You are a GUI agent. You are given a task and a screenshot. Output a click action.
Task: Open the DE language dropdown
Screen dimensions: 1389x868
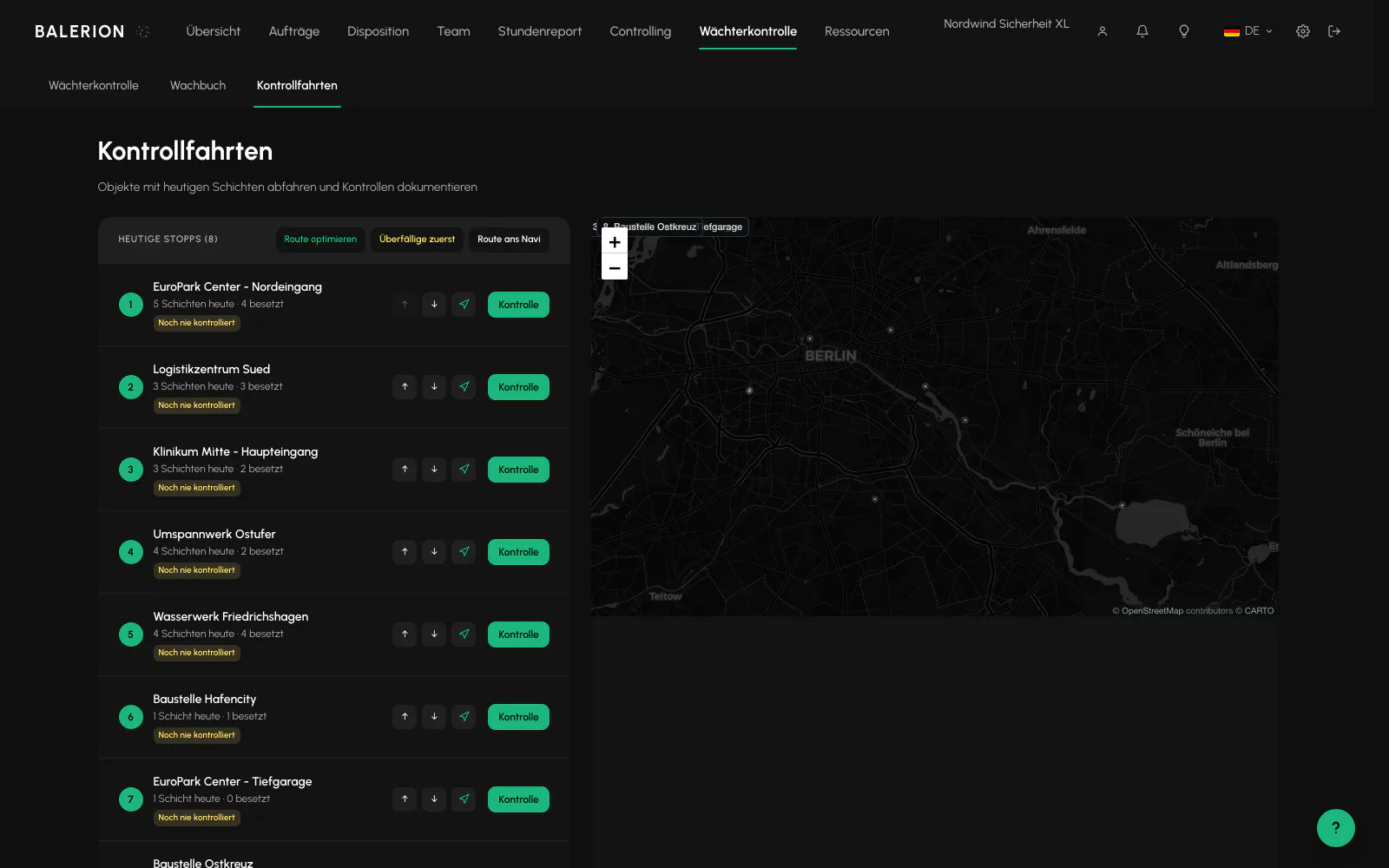(x=1248, y=31)
